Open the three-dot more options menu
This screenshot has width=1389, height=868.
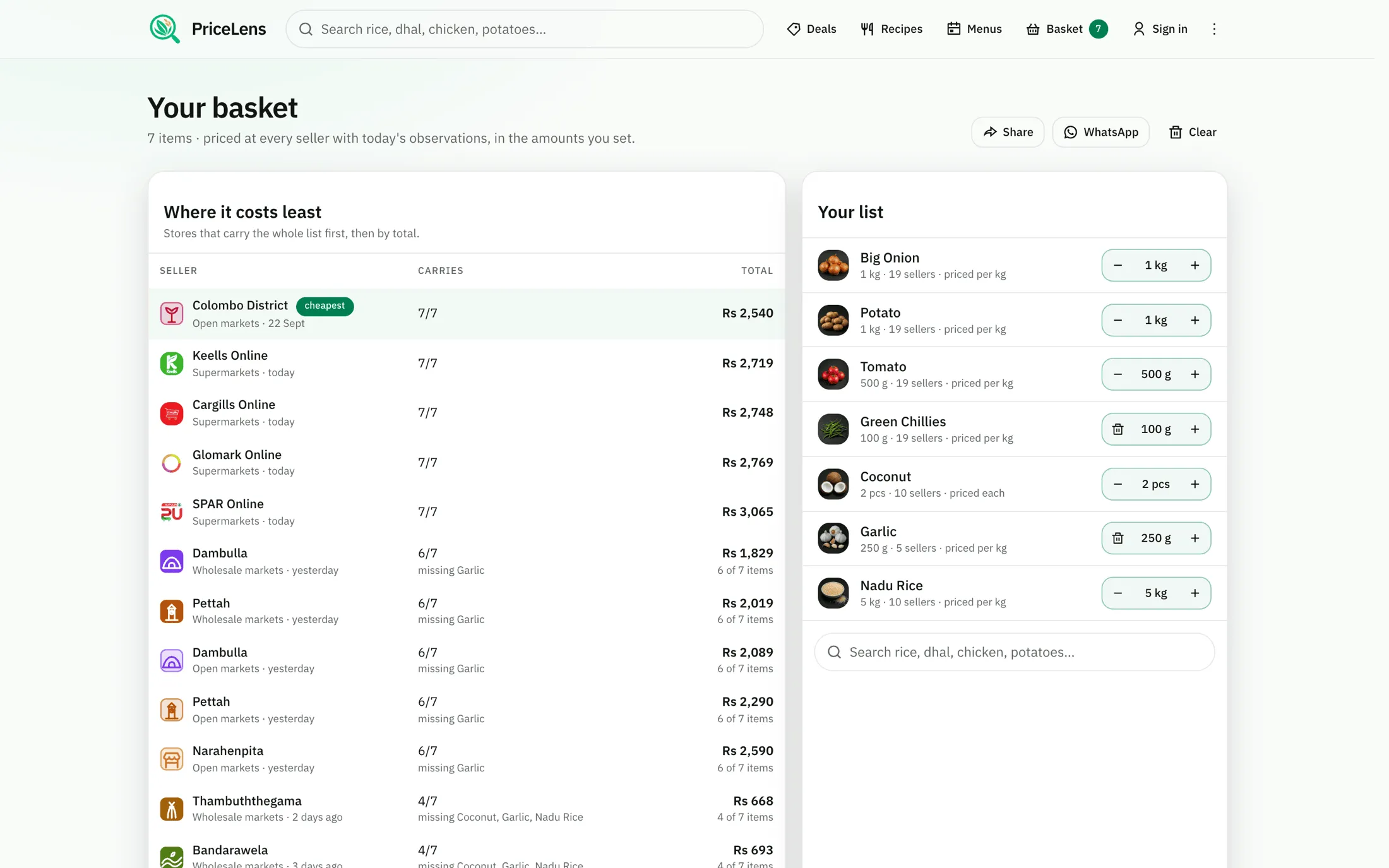click(1213, 29)
